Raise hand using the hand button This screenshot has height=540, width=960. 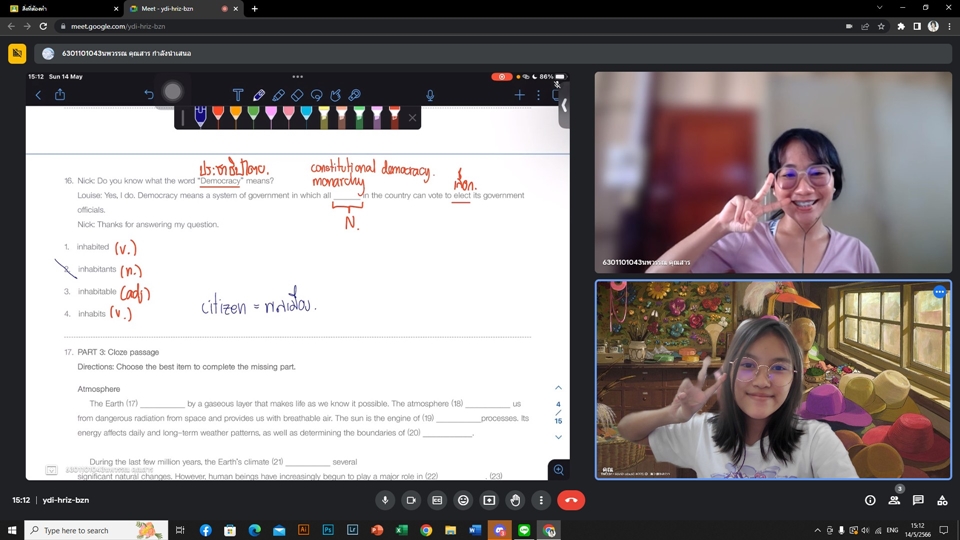[516, 500]
